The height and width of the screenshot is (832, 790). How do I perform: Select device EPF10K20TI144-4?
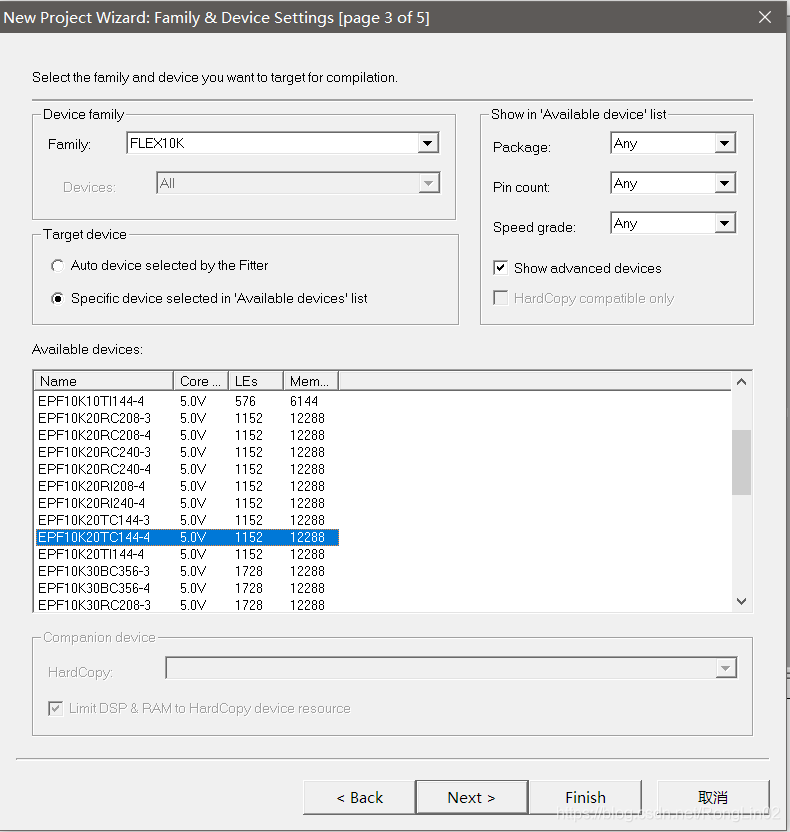pos(91,554)
